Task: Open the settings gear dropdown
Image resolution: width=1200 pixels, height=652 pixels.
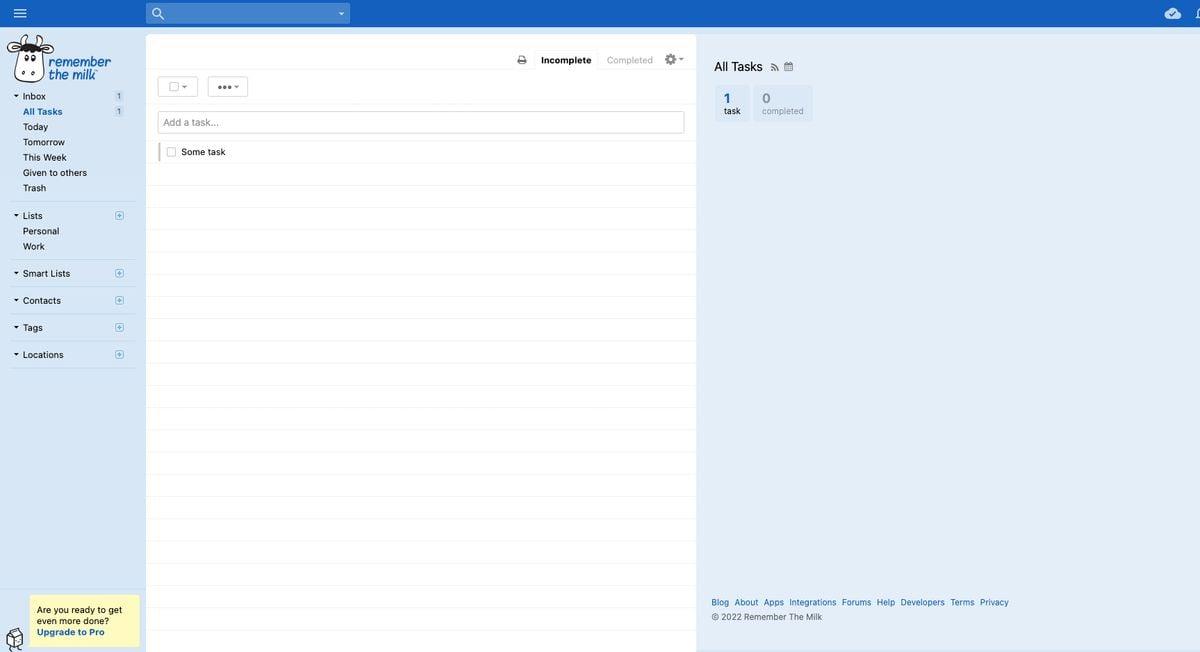Action: [674, 60]
